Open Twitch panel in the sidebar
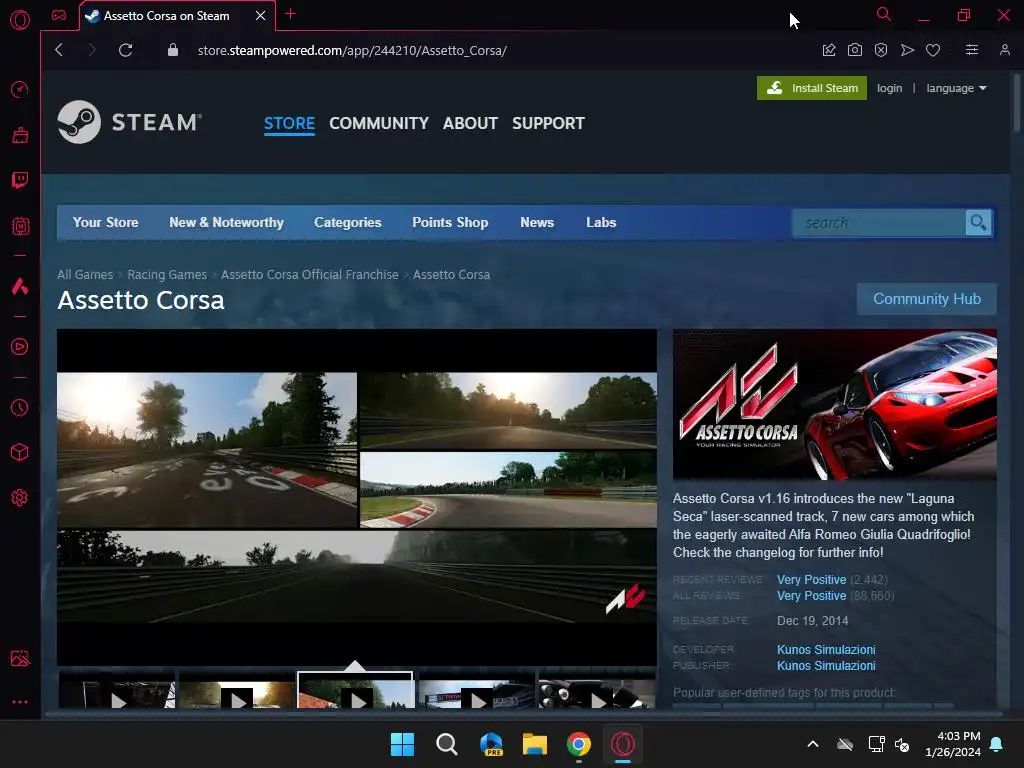Screen dimensions: 1024x768 (x=20, y=180)
